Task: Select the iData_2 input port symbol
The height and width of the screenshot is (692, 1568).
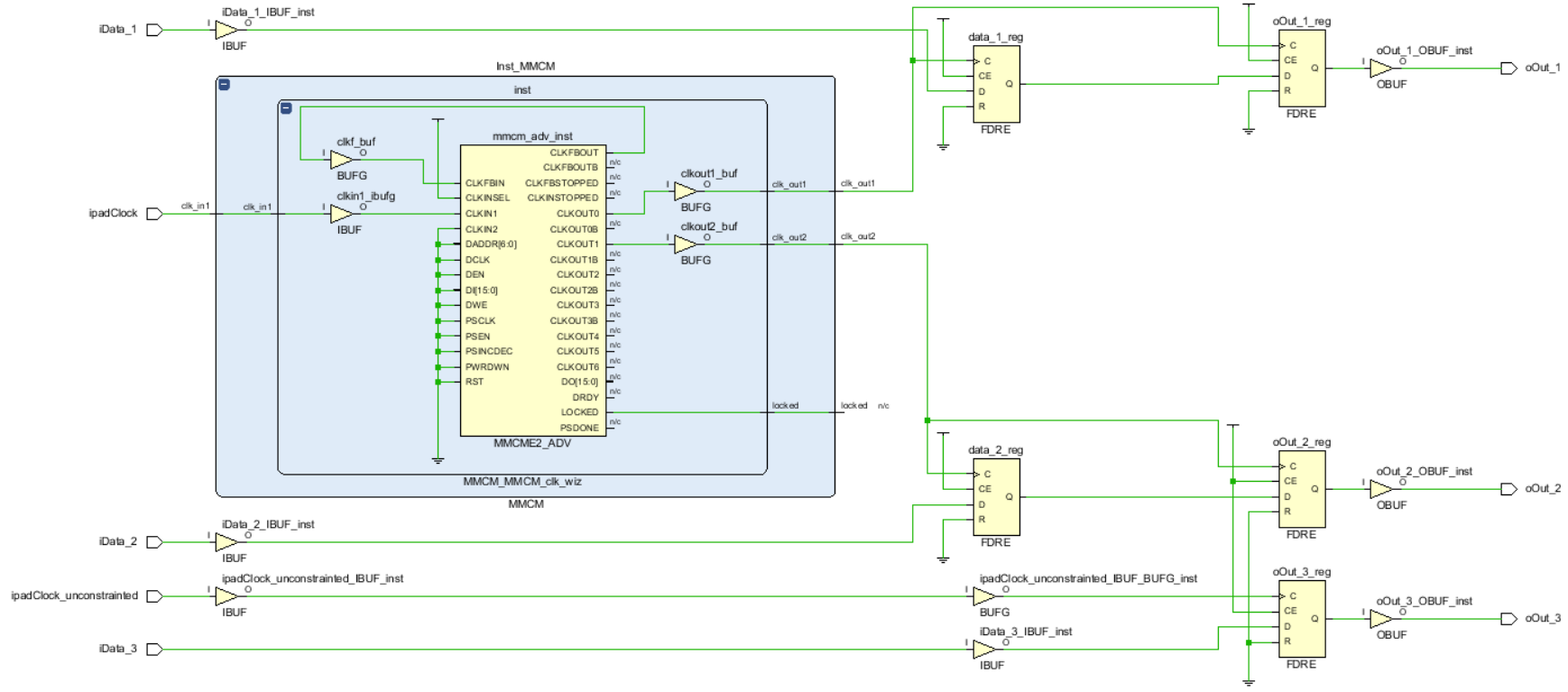Action: tap(154, 542)
